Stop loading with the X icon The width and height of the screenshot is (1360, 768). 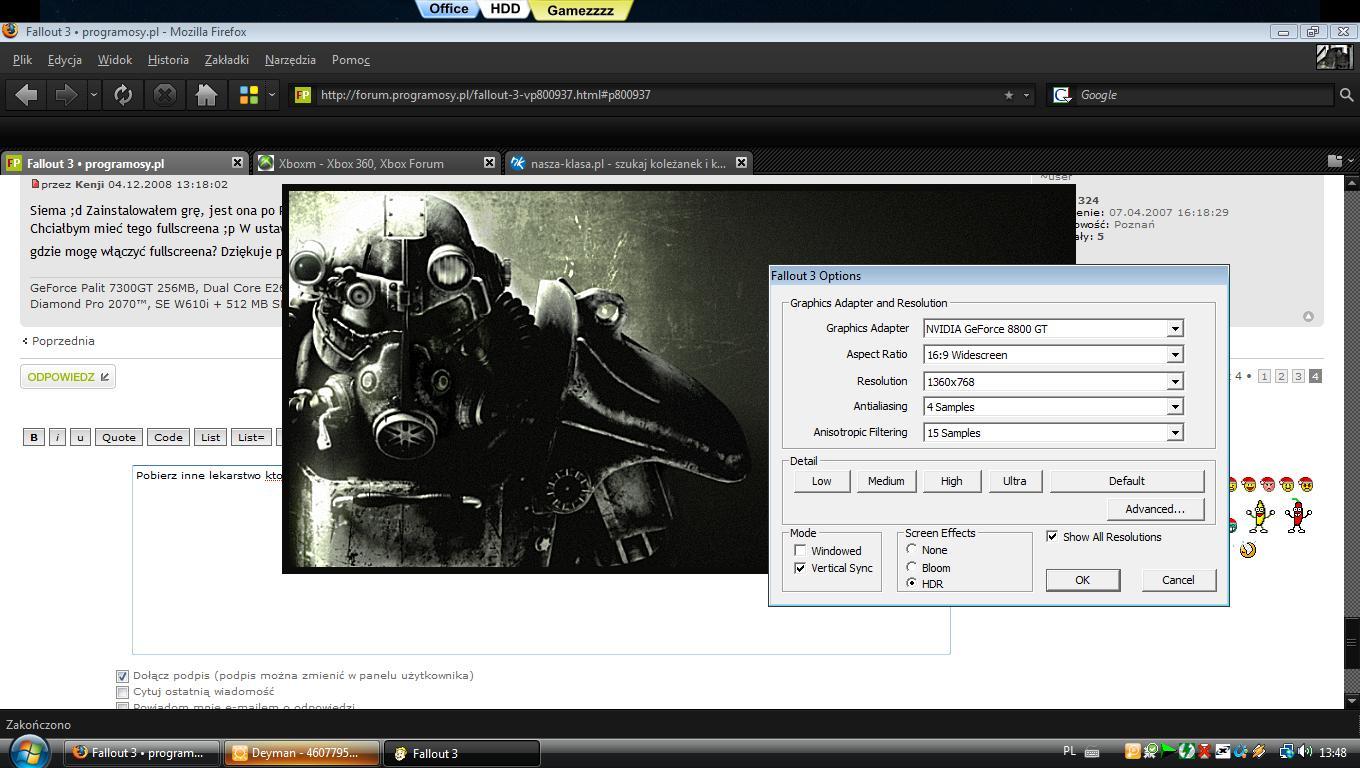[165, 95]
